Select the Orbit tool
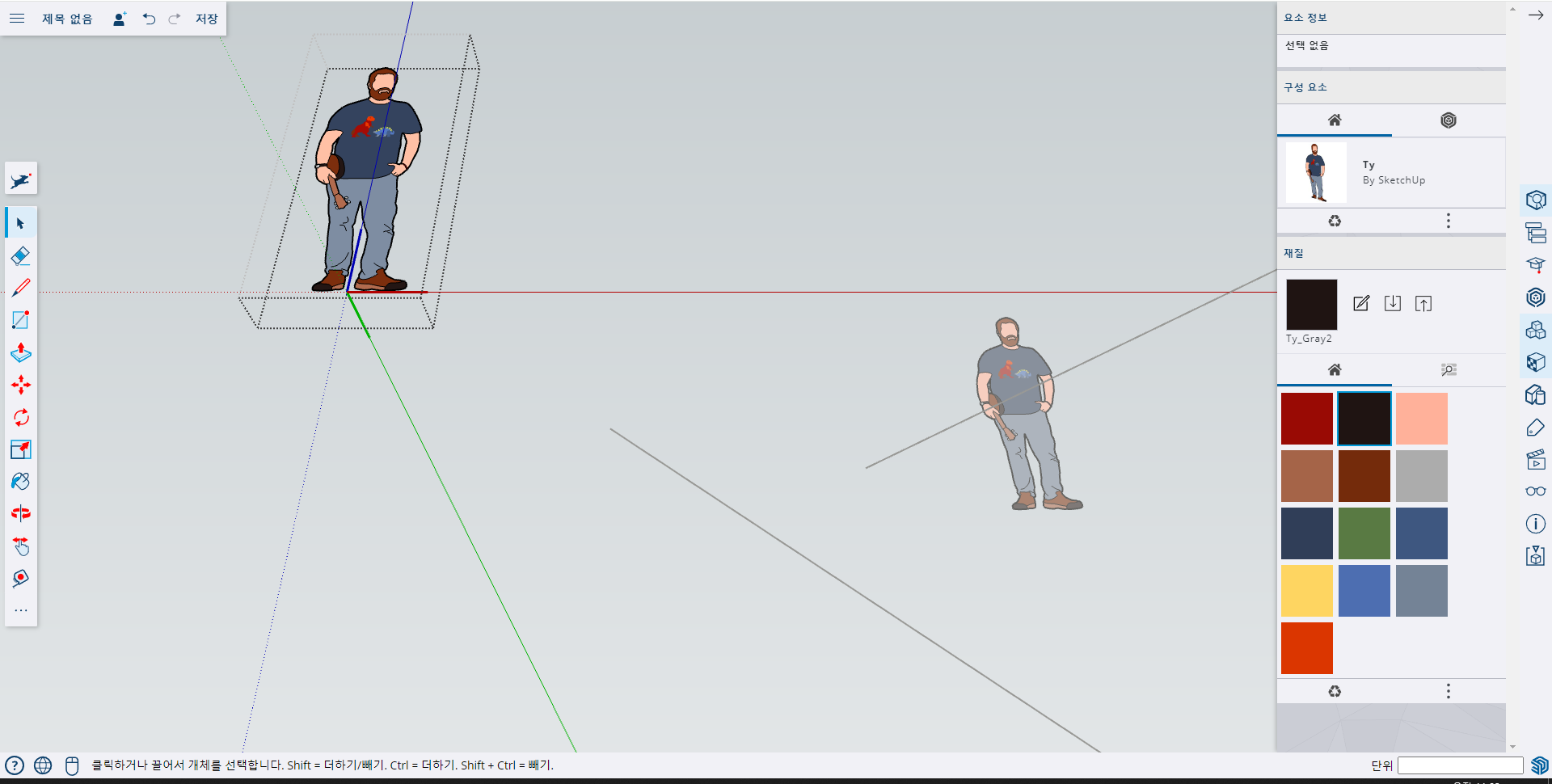Image resolution: width=1552 pixels, height=784 pixels. point(21,513)
